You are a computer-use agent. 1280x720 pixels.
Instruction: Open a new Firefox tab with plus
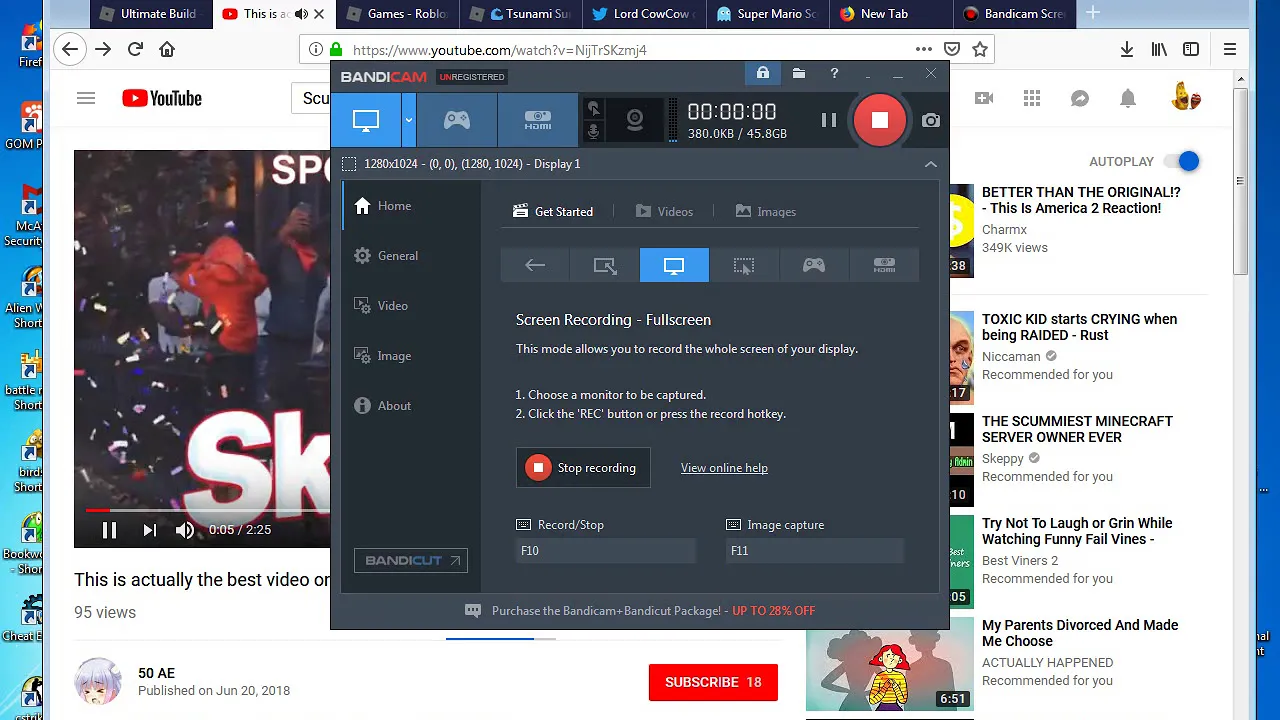click(1093, 13)
